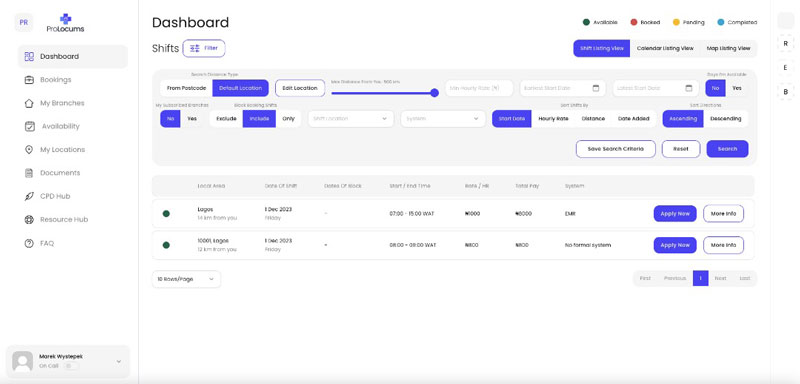The width and height of the screenshot is (800, 384).
Task: Click the Documents file icon
Action: click(x=29, y=173)
